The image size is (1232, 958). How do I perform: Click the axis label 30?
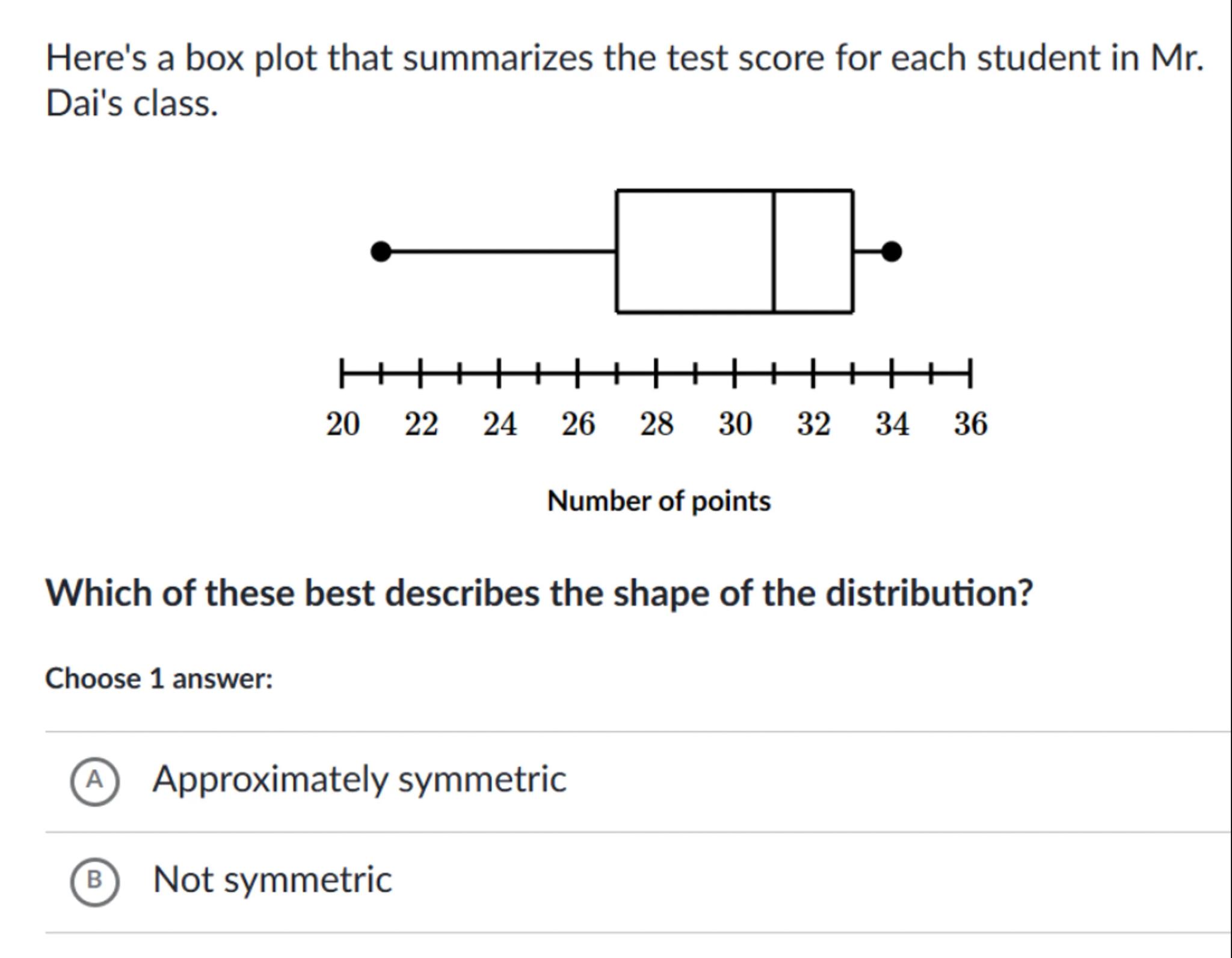click(735, 424)
